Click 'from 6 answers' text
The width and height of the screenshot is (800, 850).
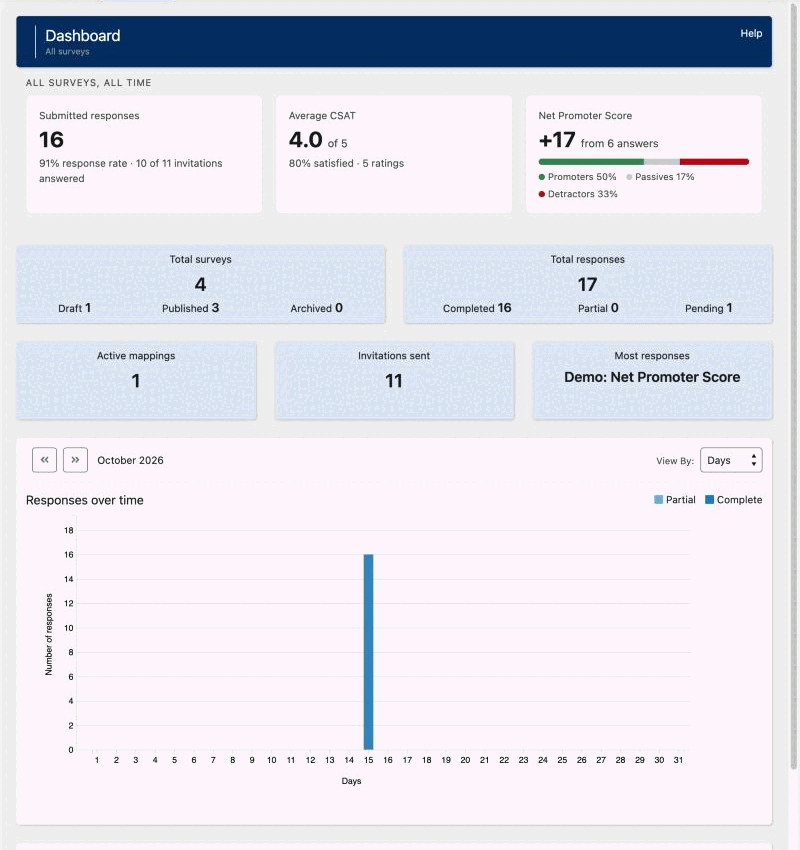[x=620, y=144]
